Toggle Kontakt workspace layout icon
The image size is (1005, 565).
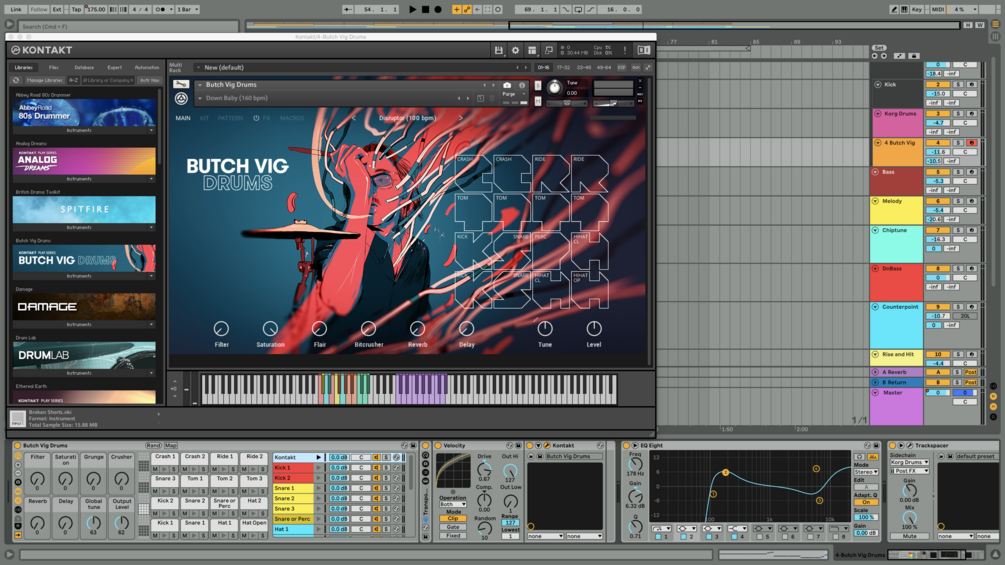point(532,50)
